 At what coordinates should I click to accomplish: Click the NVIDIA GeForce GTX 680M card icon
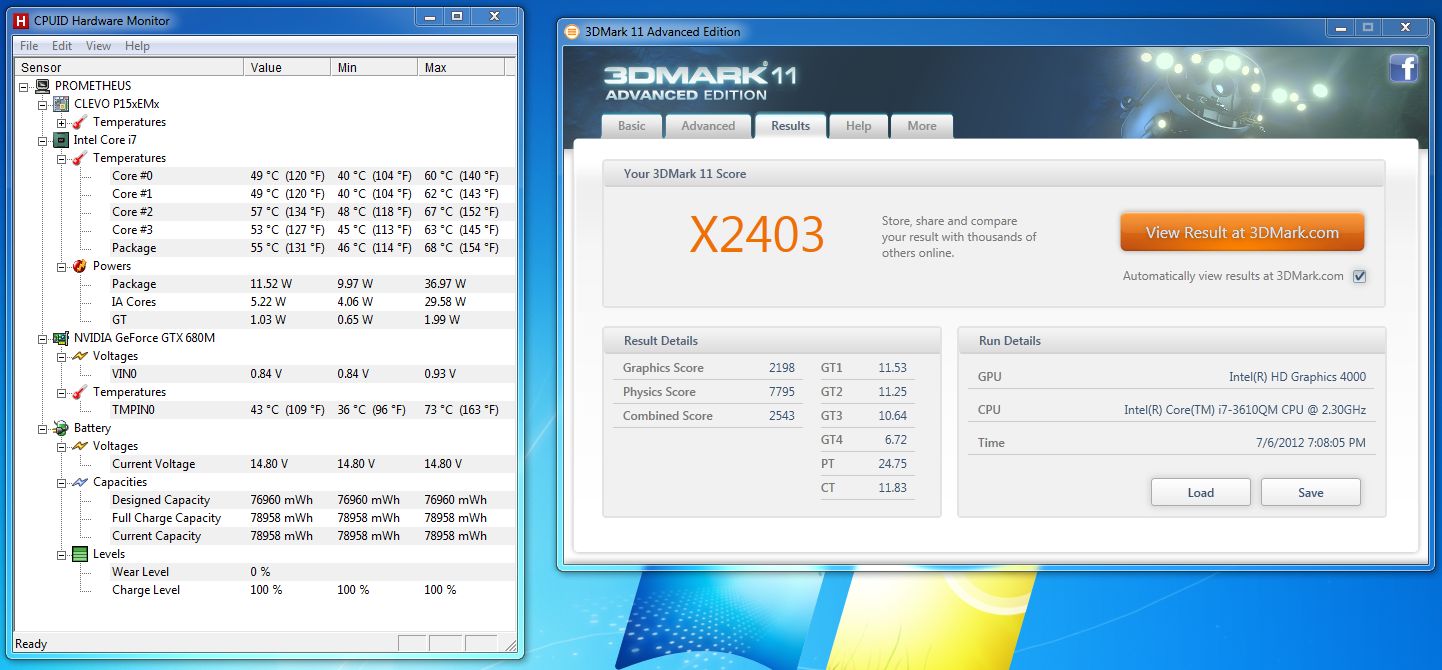click(x=62, y=338)
